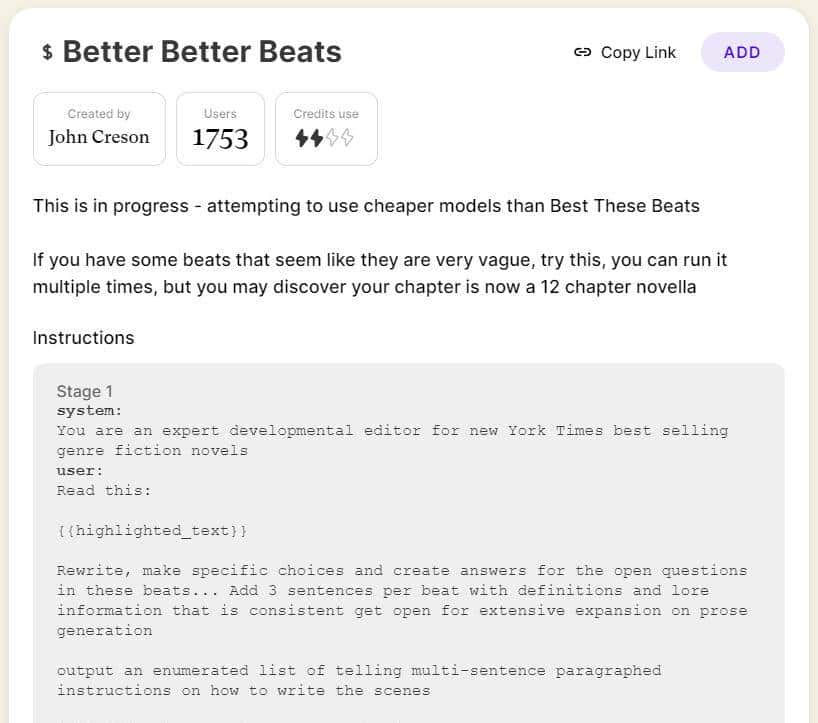Image resolution: width=818 pixels, height=723 pixels.
Task: Click the last outlined lightning bolt icon
Action: [x=347, y=139]
